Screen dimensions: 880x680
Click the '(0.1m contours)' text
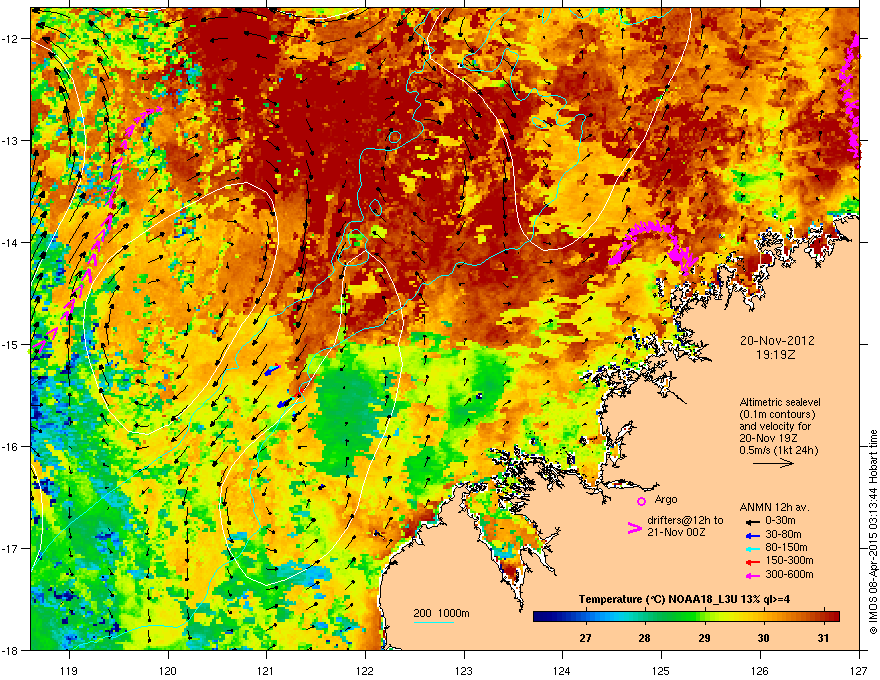(777, 415)
